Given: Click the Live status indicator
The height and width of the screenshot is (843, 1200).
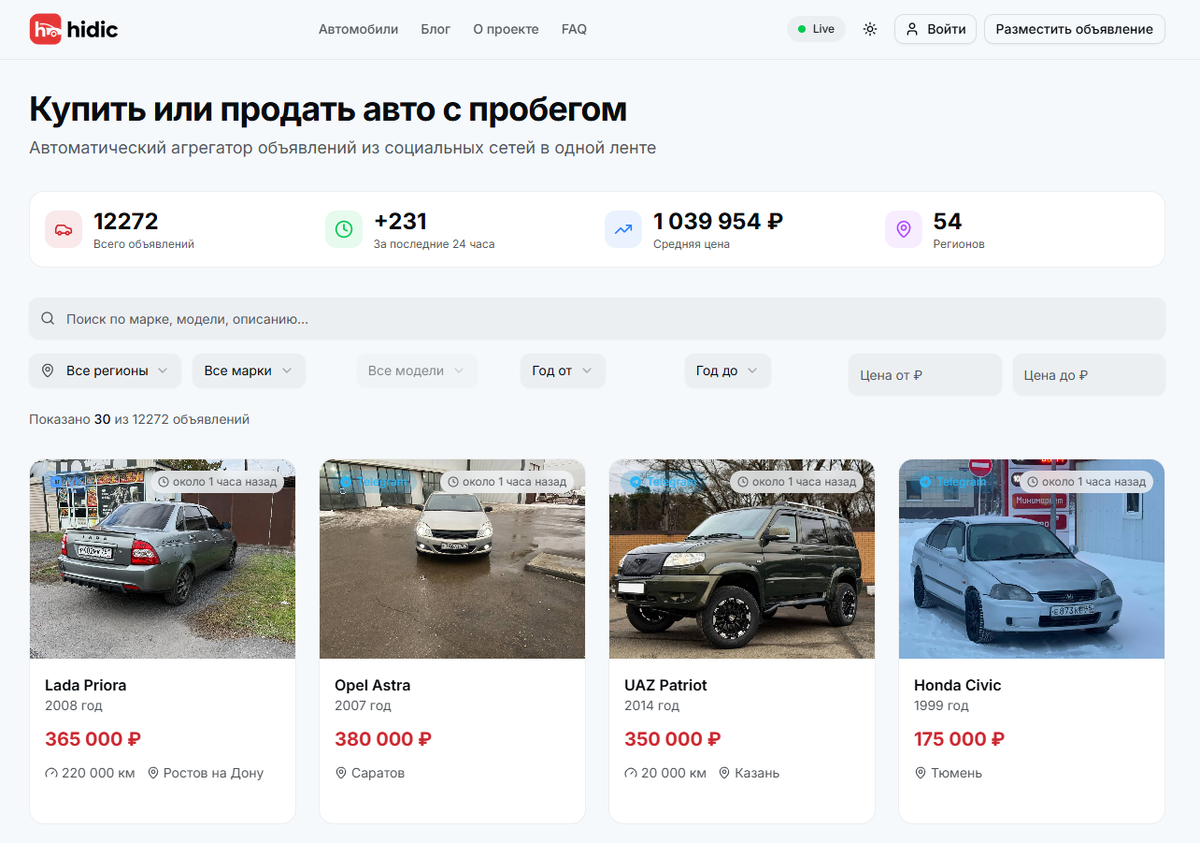Looking at the screenshot, I should click(816, 29).
